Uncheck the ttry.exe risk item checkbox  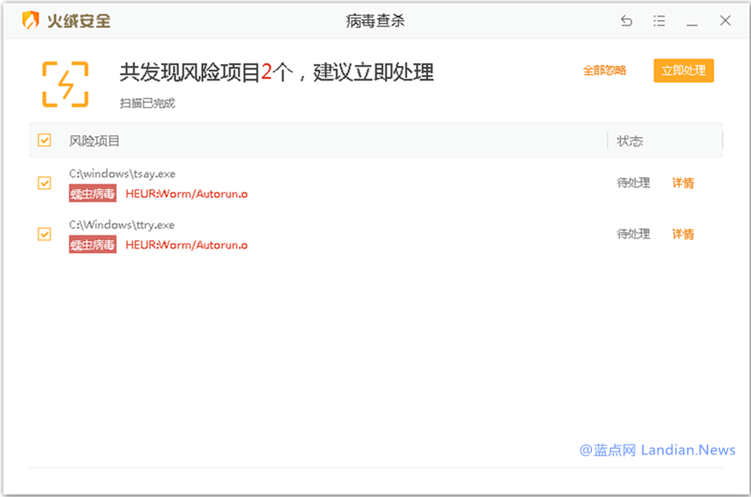pos(44,234)
